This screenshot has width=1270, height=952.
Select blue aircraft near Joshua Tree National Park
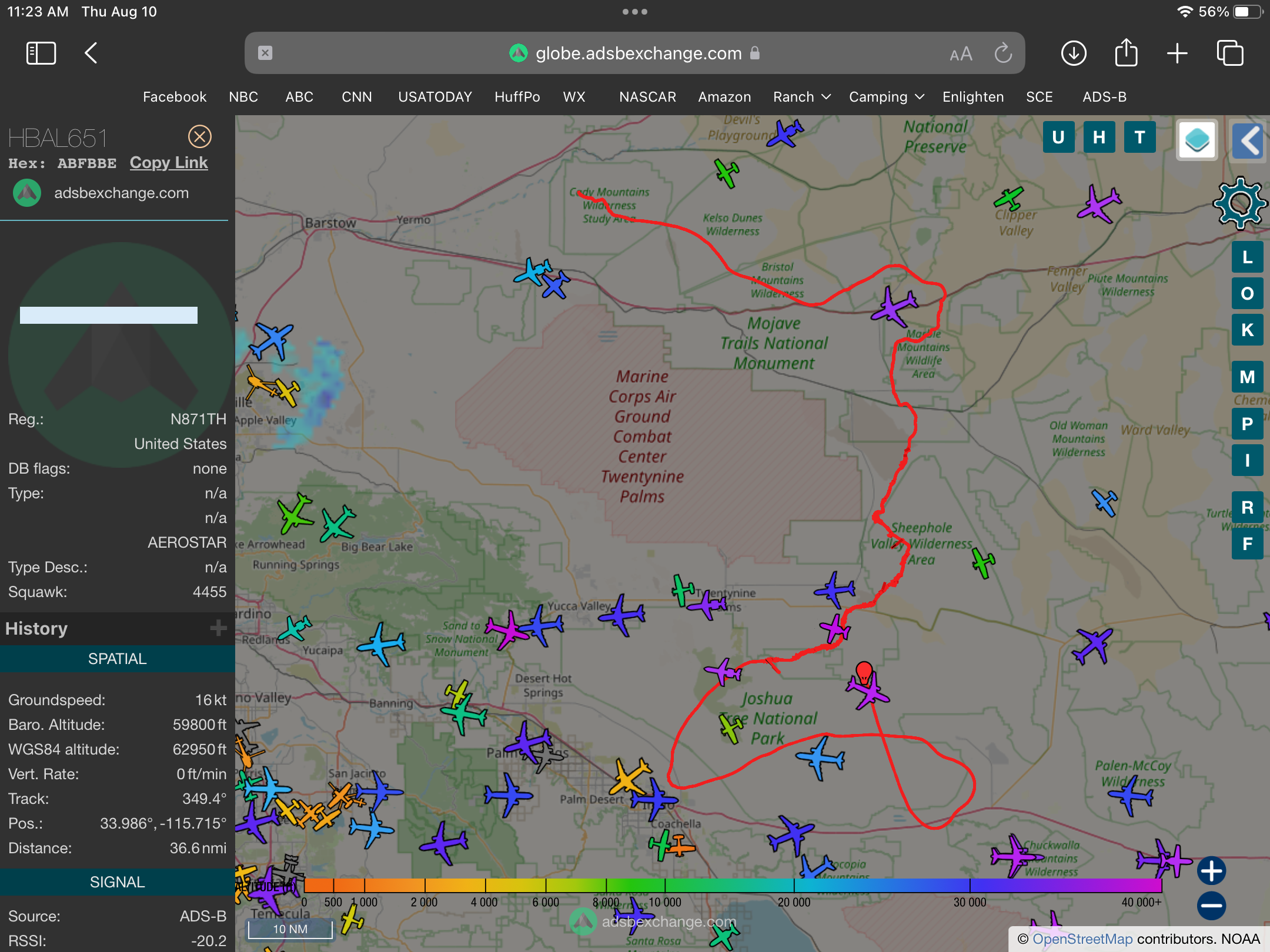(820, 758)
